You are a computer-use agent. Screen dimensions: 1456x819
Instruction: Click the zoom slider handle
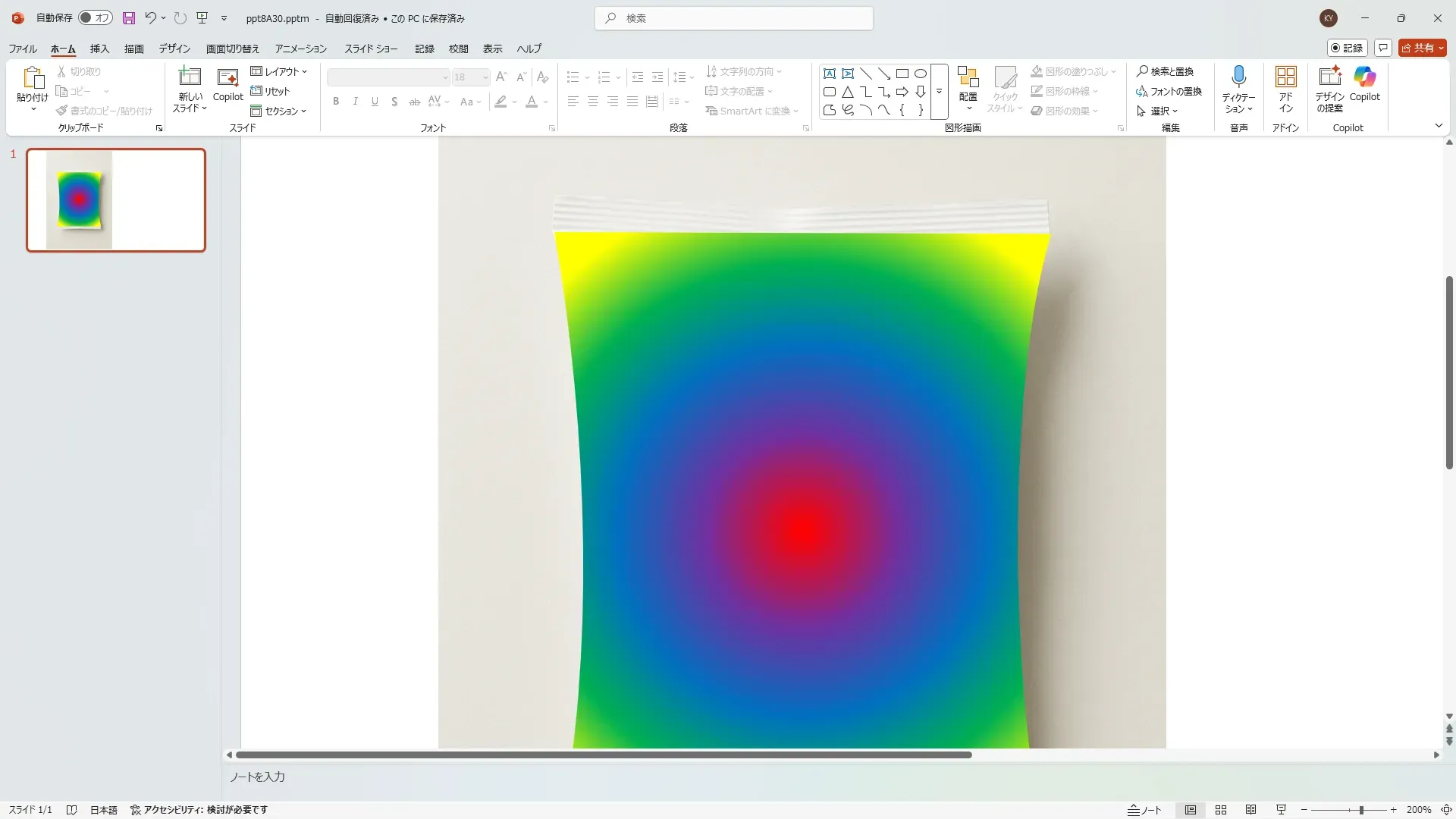pyautogui.click(x=1361, y=810)
